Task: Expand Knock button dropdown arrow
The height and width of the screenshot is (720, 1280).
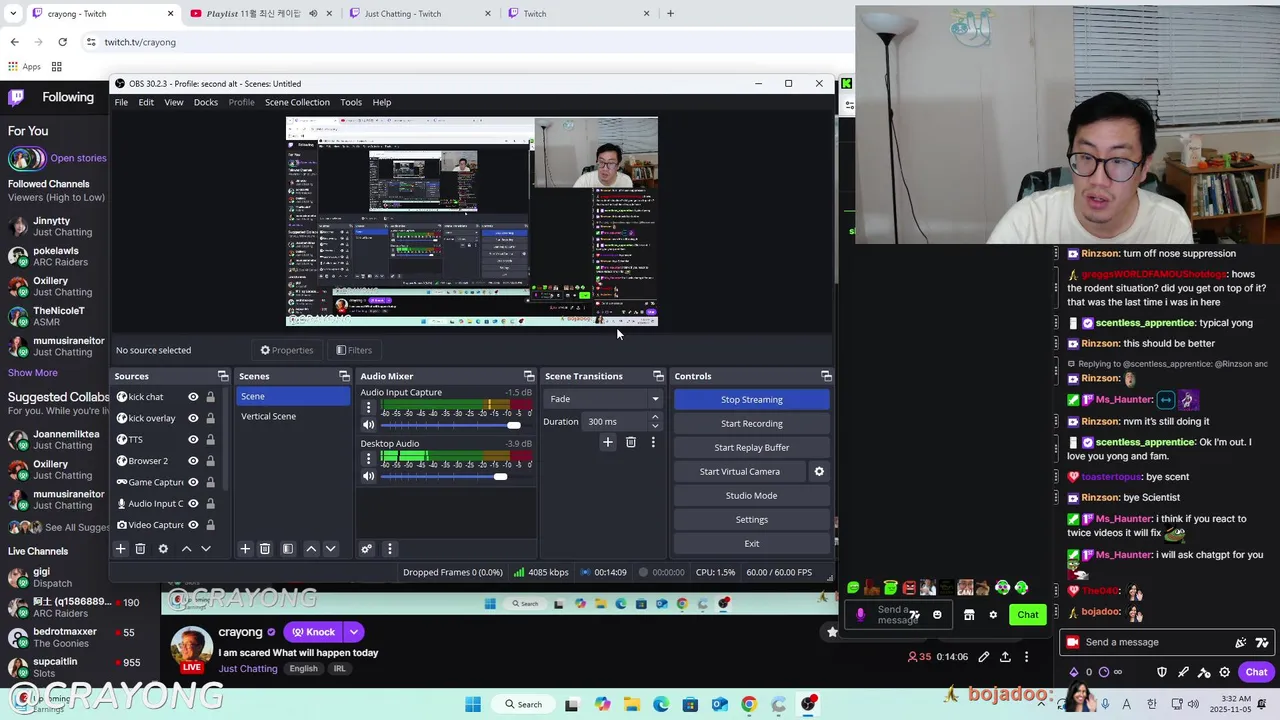Action: coord(353,632)
